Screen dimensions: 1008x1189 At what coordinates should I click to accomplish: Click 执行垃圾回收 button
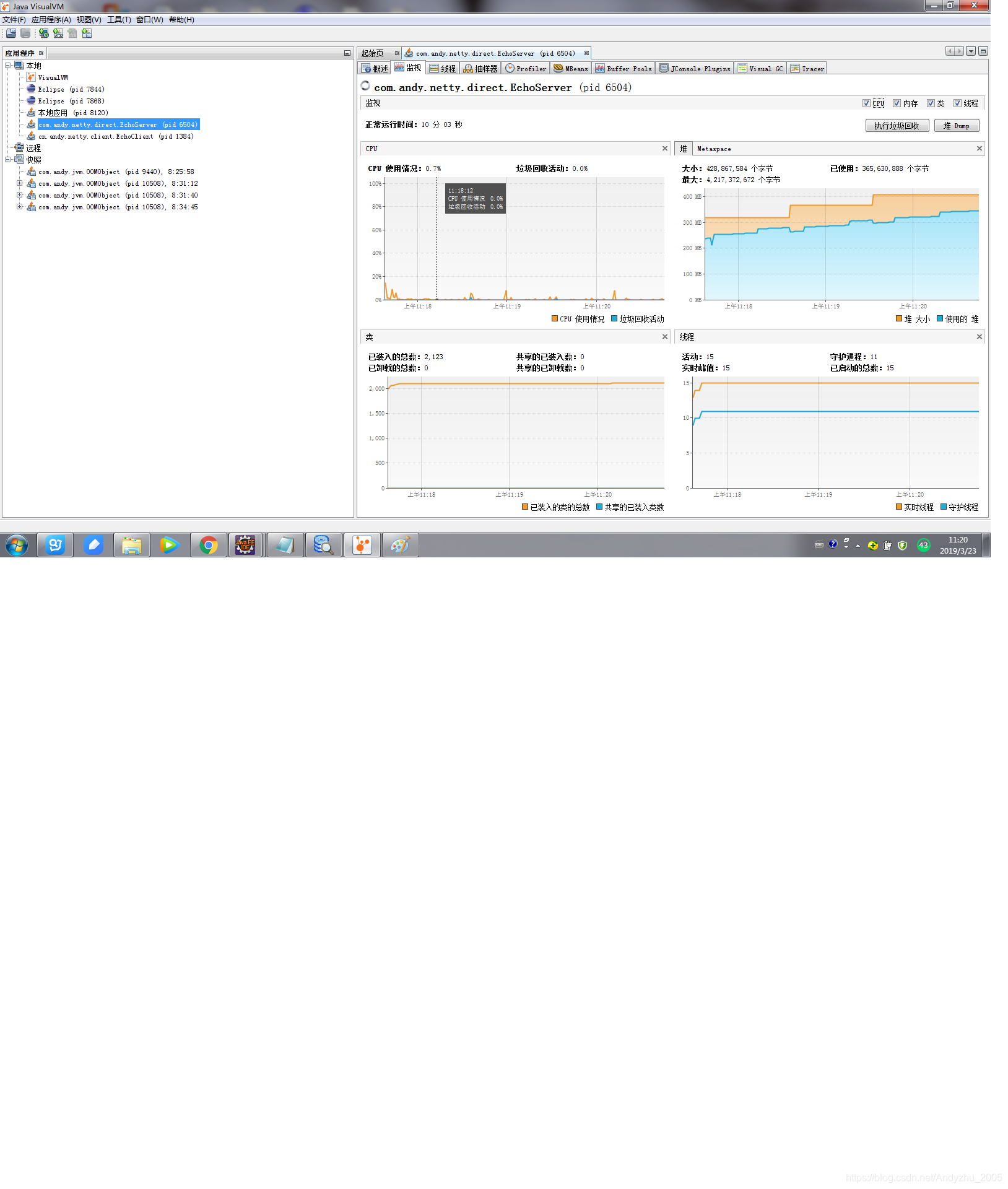pos(897,126)
